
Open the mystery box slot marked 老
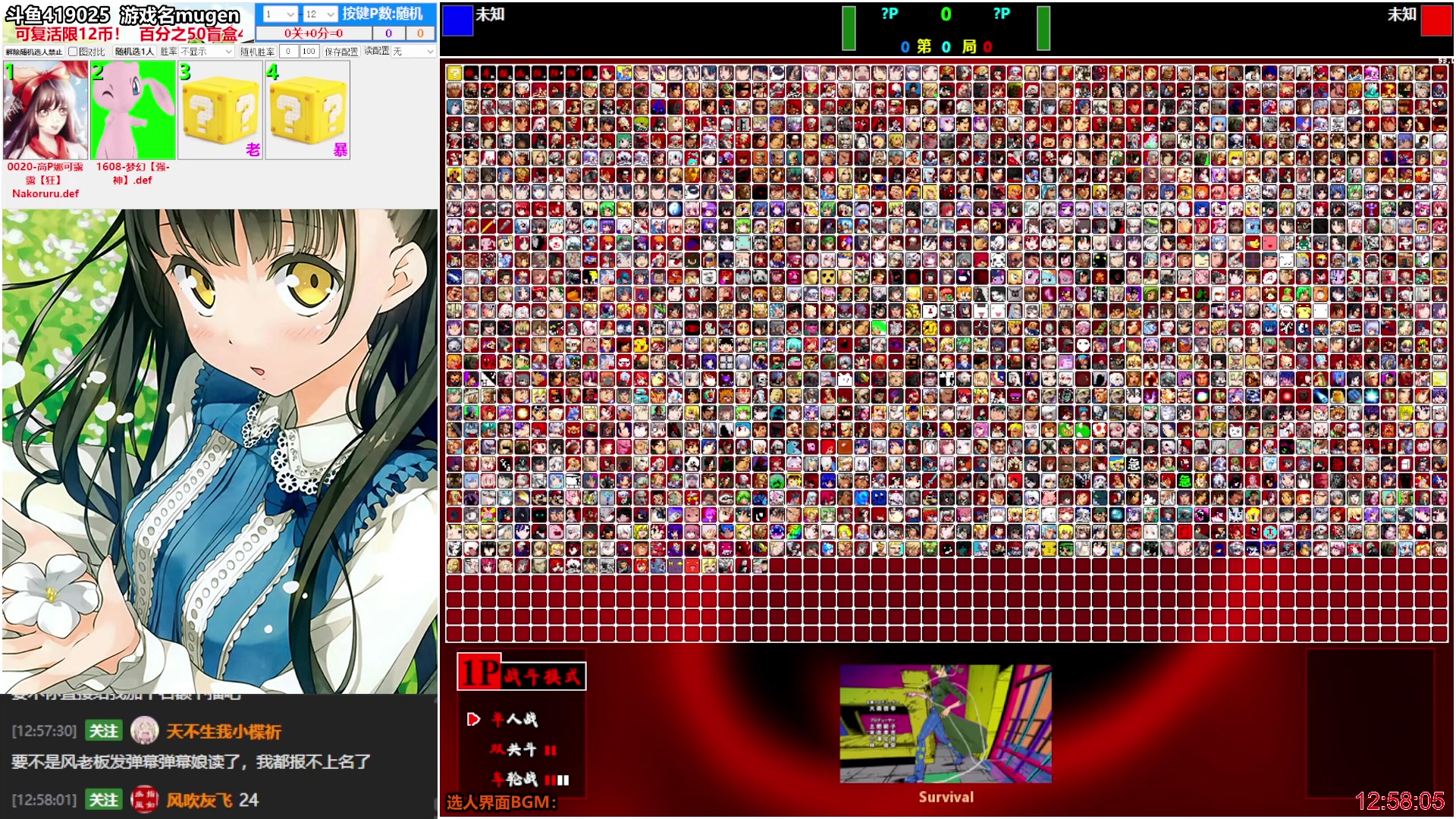(220, 110)
